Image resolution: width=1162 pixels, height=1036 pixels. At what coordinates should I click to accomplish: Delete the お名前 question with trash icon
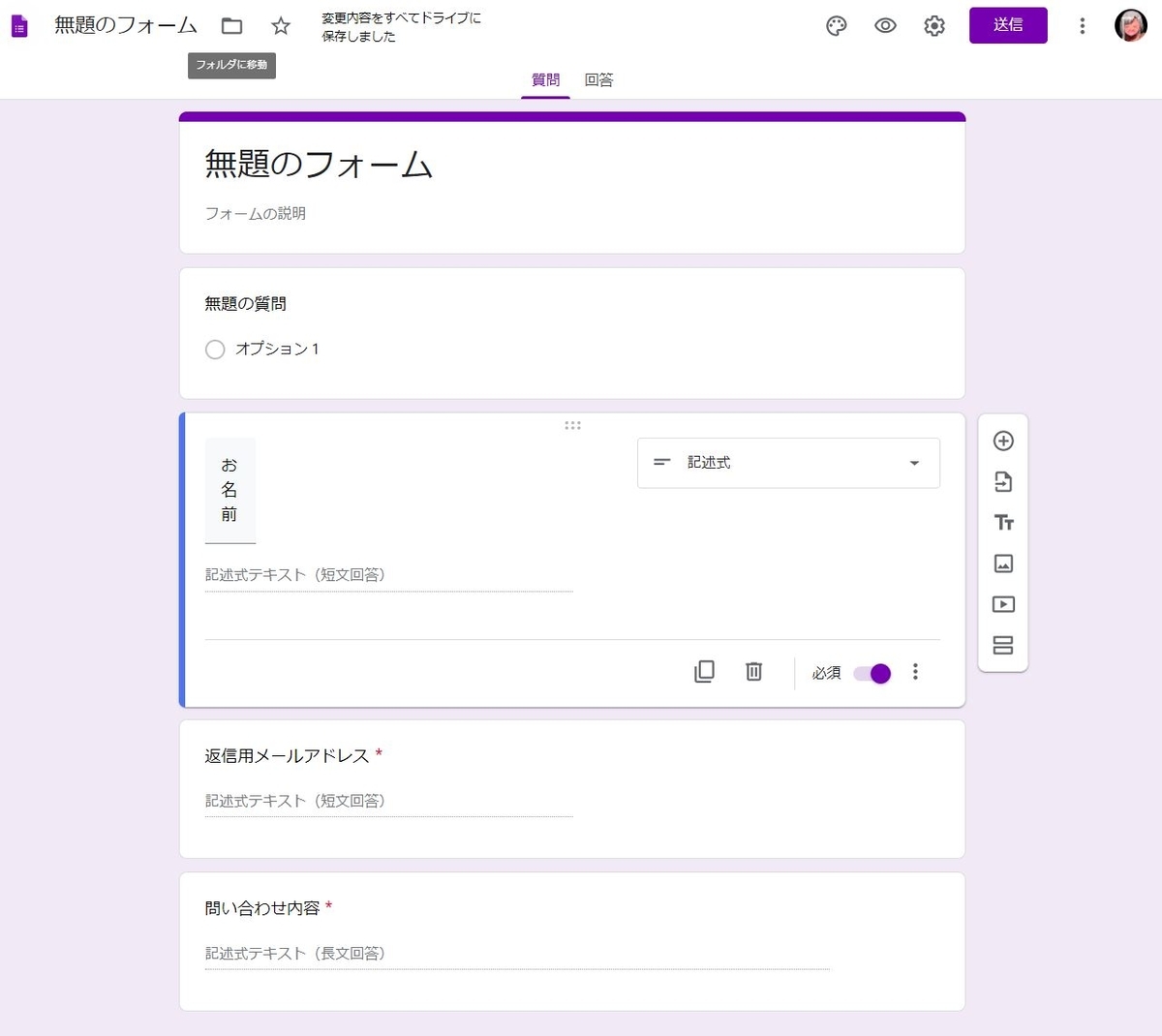coord(753,672)
